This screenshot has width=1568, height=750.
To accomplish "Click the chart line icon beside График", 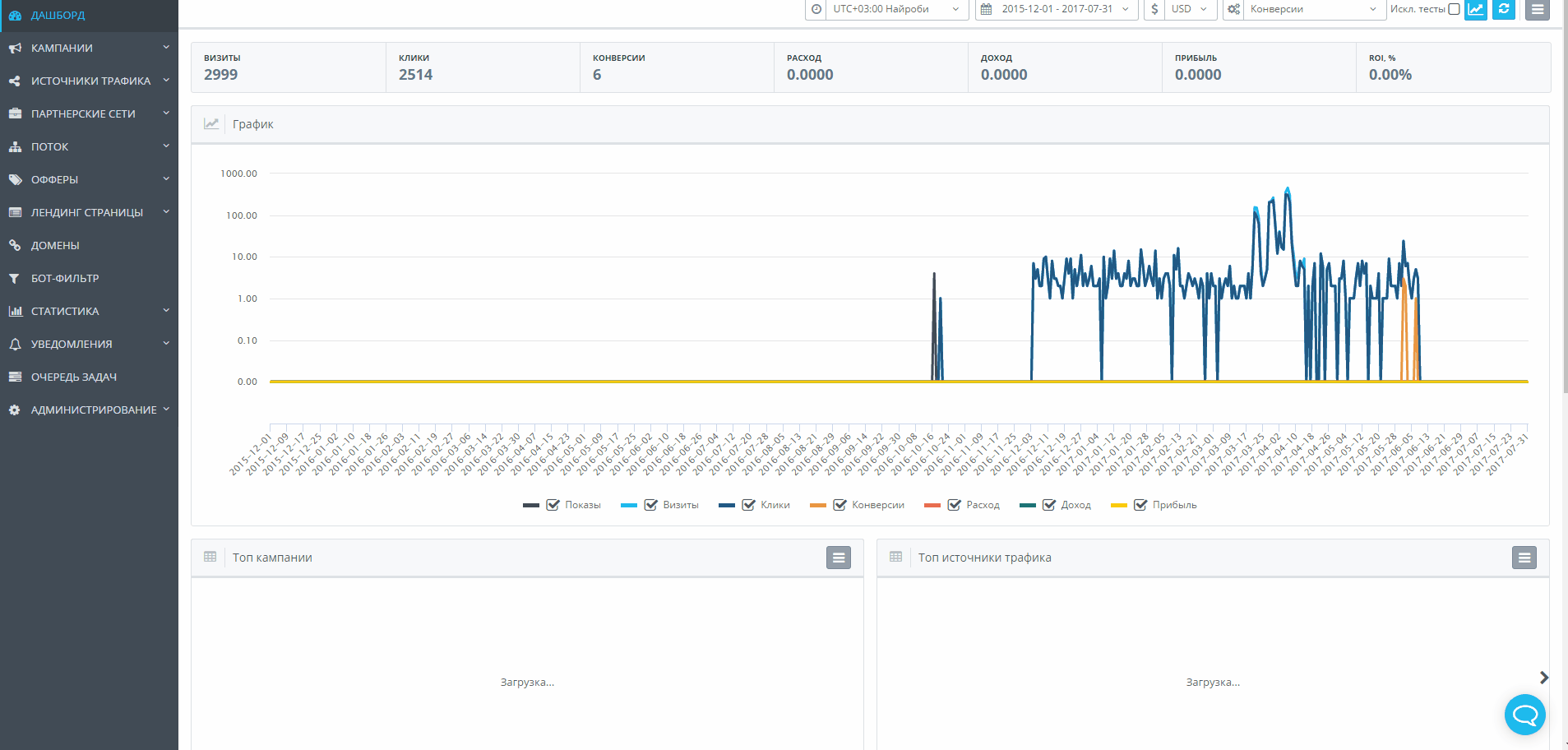I will pos(211,123).
